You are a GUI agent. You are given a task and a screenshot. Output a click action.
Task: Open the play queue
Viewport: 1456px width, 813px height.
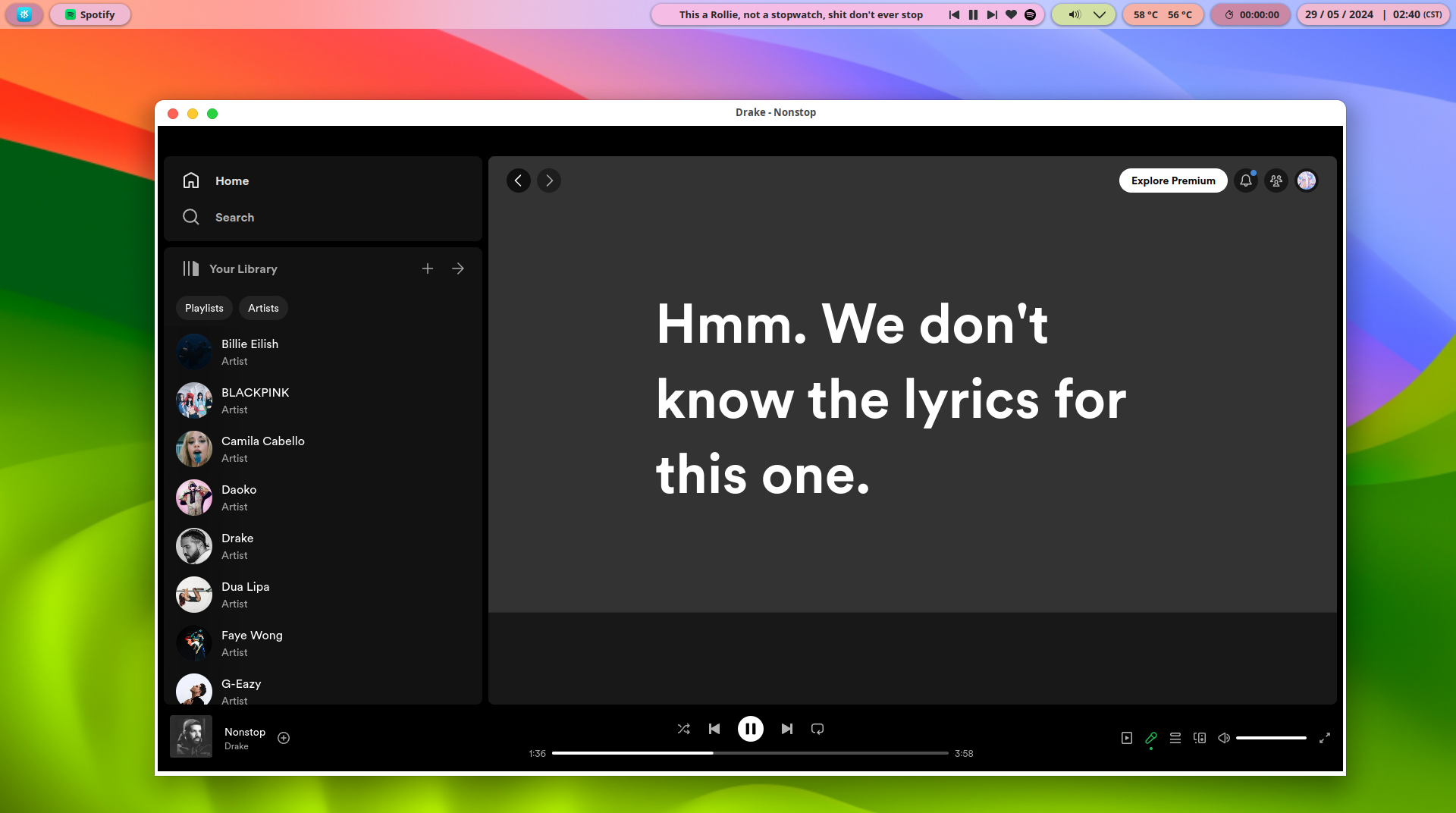(1175, 738)
